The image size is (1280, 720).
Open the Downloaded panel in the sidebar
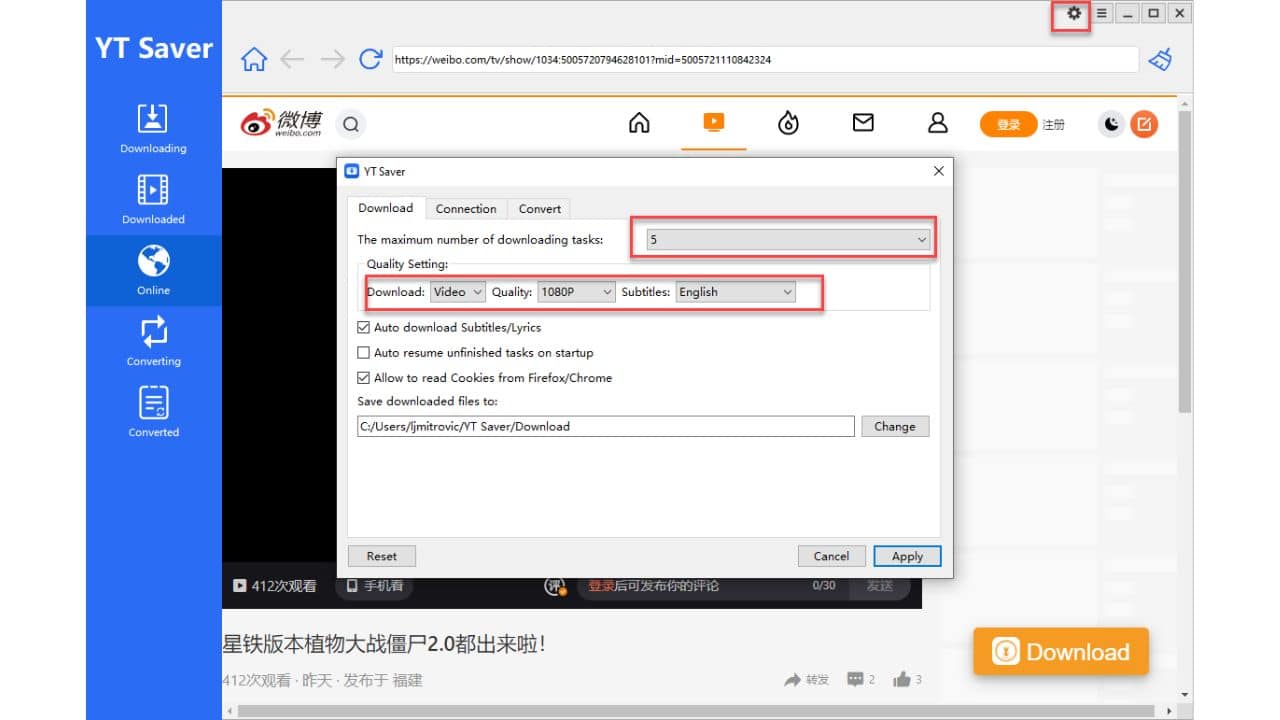[153, 198]
